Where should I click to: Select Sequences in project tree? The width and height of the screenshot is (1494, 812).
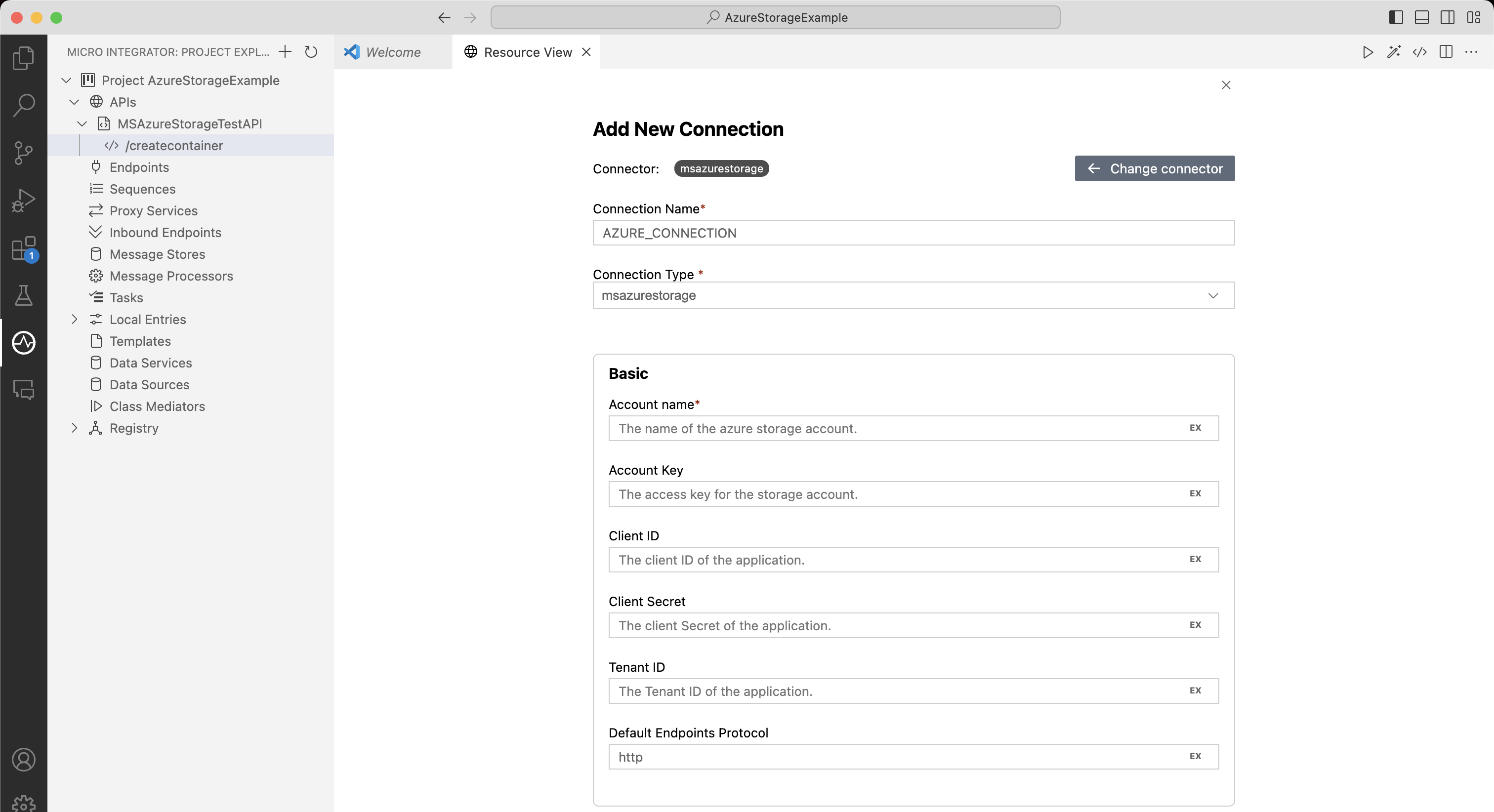pyautogui.click(x=191, y=189)
